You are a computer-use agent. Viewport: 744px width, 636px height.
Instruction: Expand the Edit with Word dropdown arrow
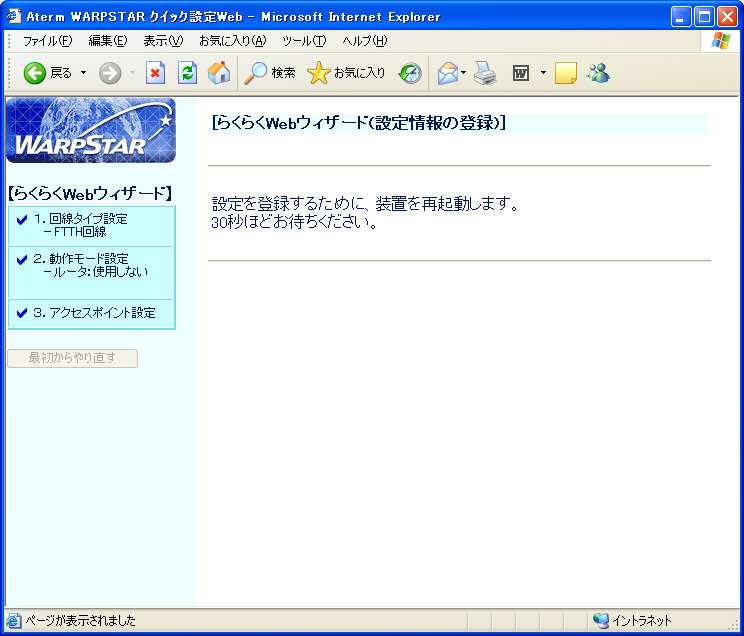point(543,73)
